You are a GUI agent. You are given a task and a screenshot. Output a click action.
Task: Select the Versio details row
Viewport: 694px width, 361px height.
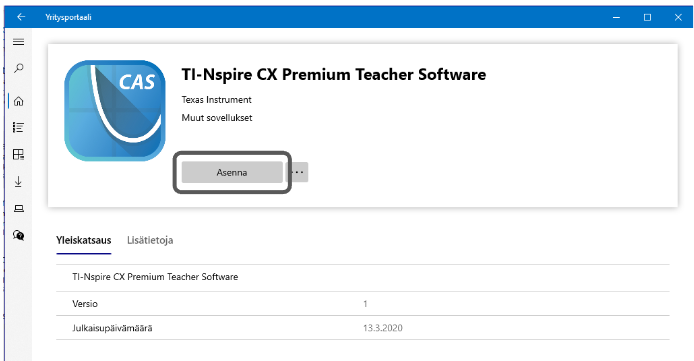click(x=363, y=303)
